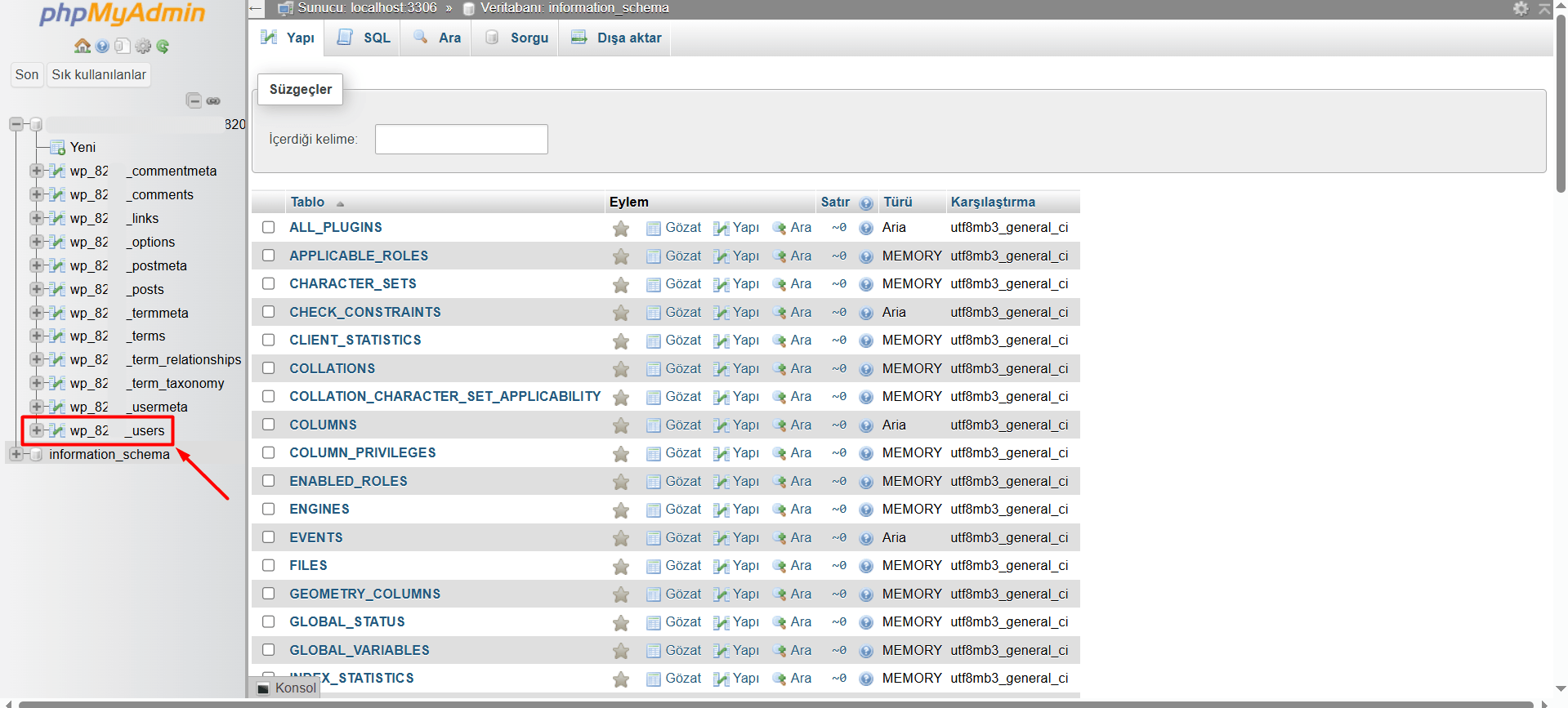Image resolution: width=1568 pixels, height=708 pixels.
Task: Select the ENGINES row checkbox
Action: pyautogui.click(x=268, y=509)
